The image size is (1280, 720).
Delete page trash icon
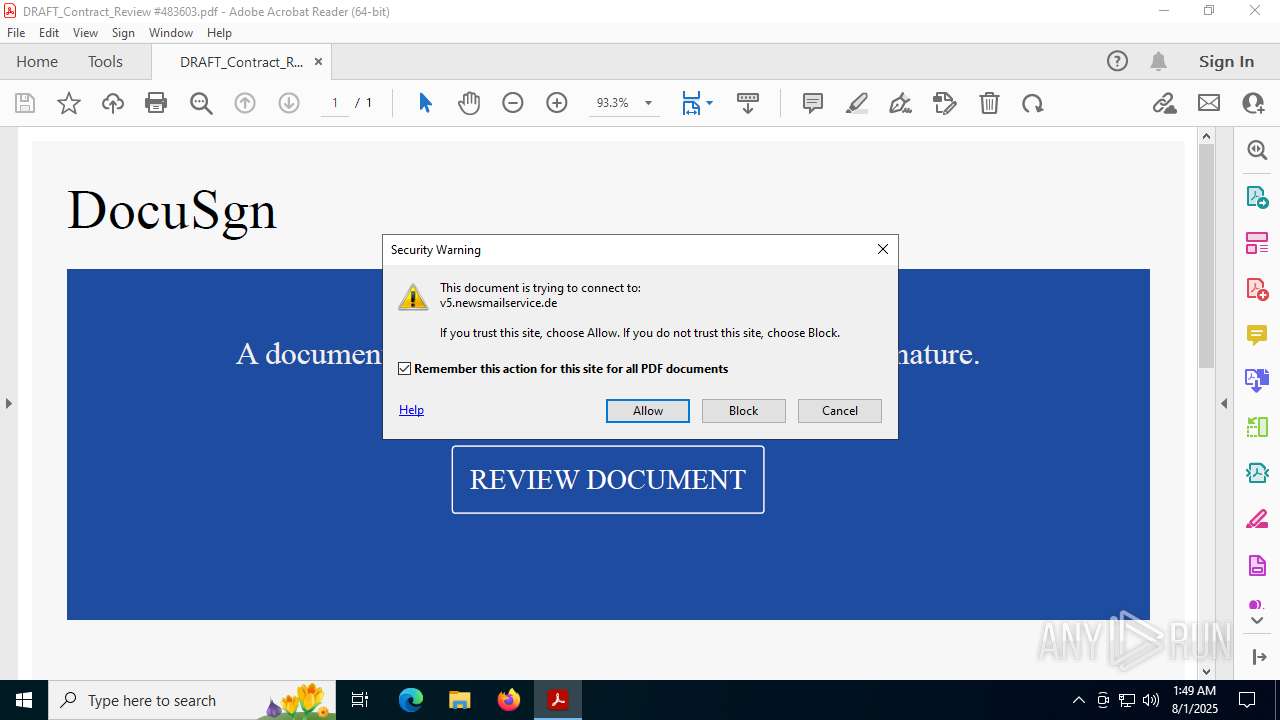pos(989,103)
